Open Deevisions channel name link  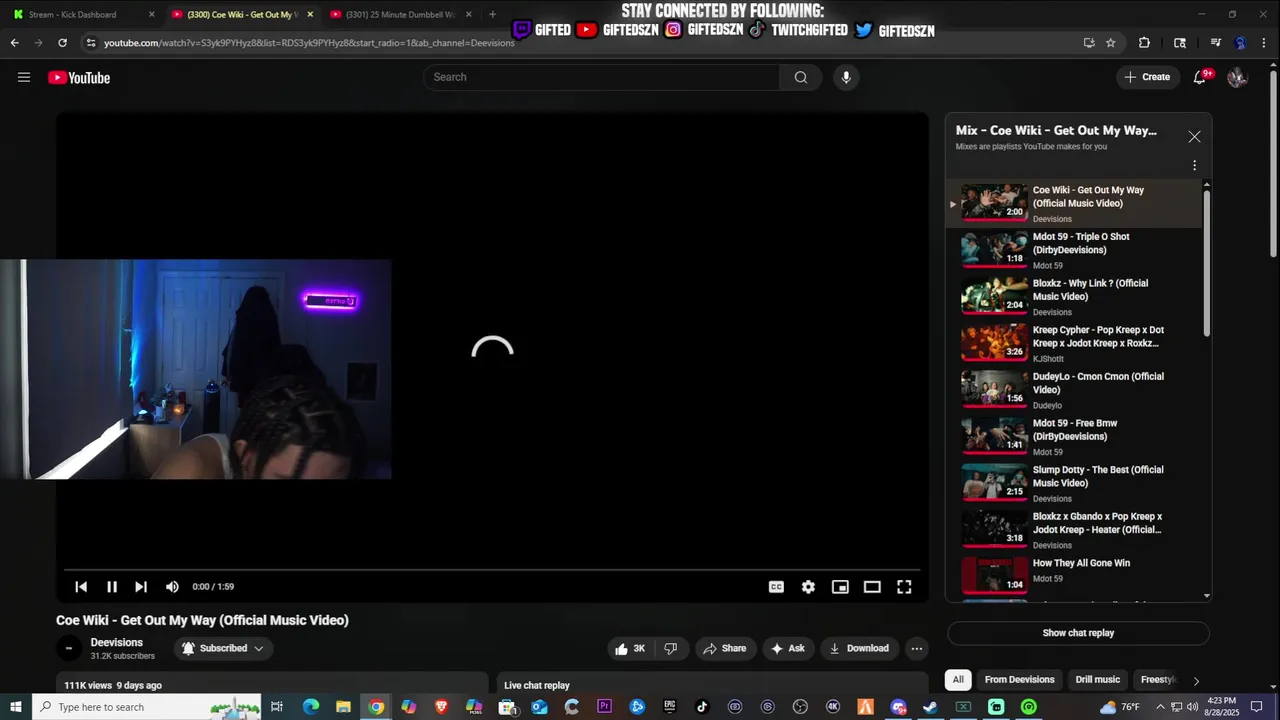[x=117, y=642]
